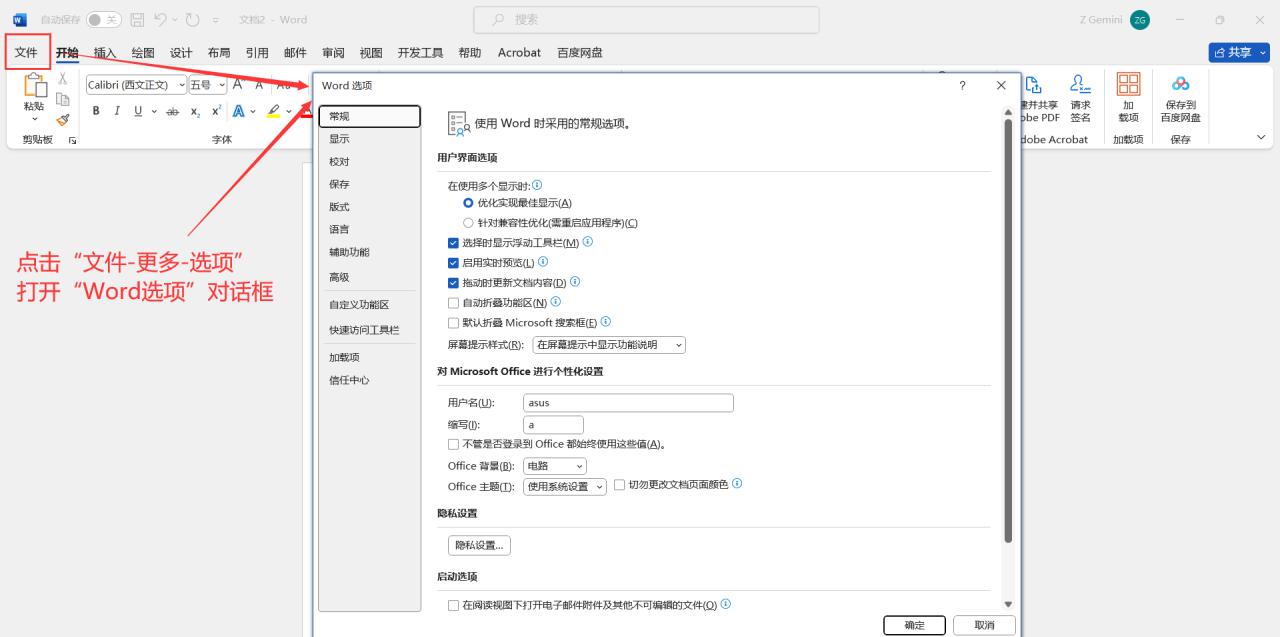This screenshot has height=637, width=1280.
Task: Click the Copy icon in clipboard group
Action: pos(62,99)
